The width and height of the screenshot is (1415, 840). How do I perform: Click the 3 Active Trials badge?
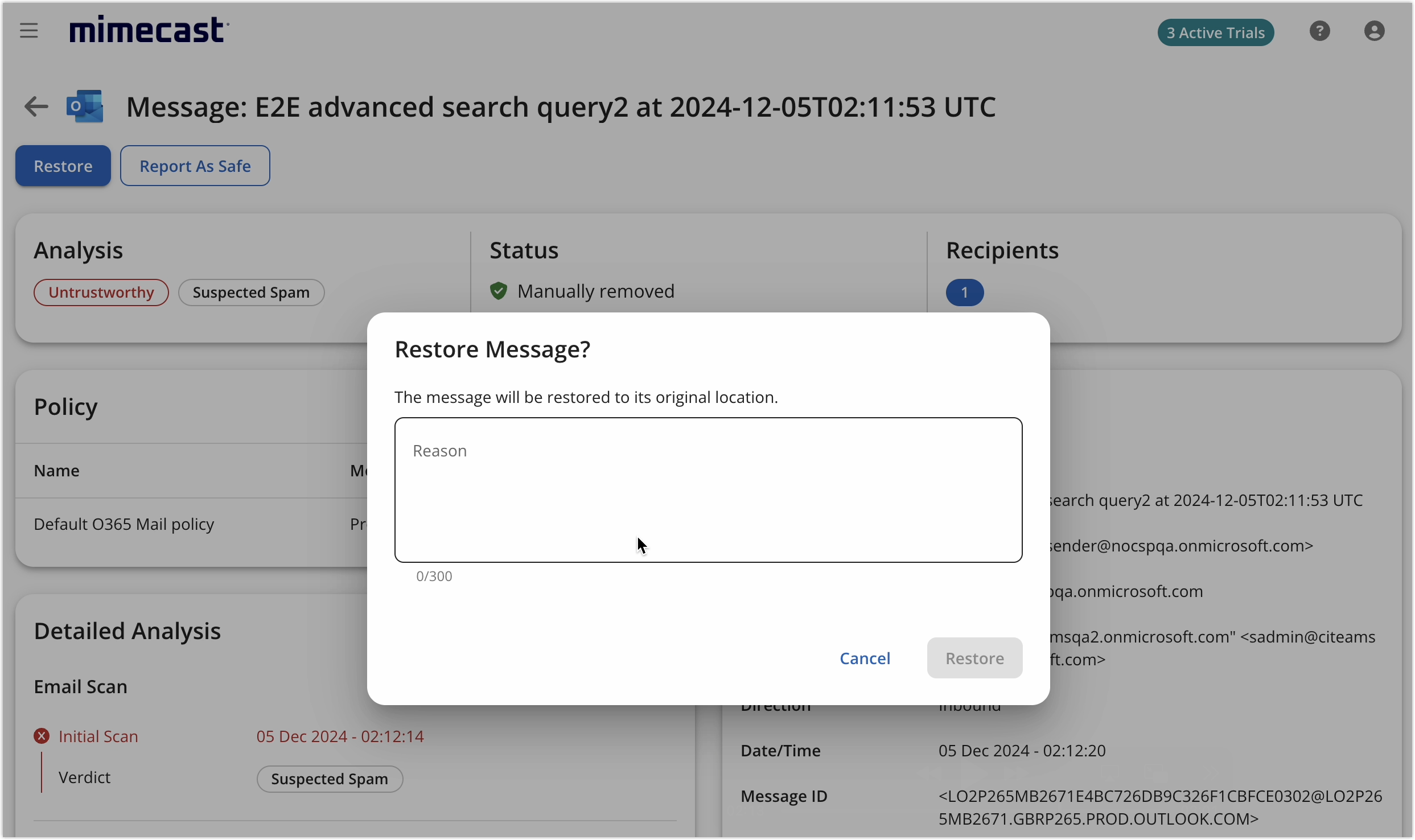pyautogui.click(x=1216, y=32)
